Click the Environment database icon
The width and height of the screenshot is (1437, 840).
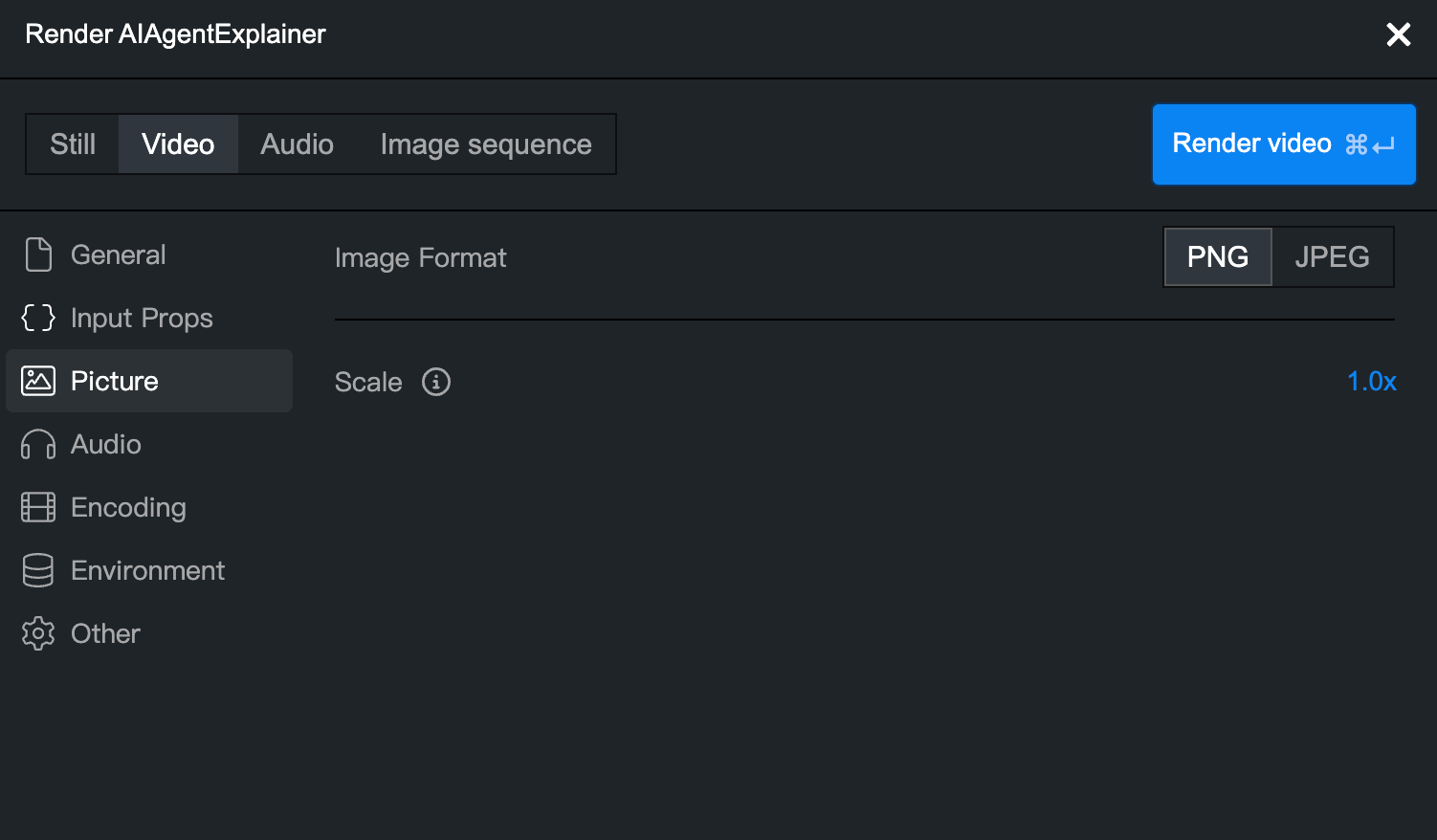38,570
